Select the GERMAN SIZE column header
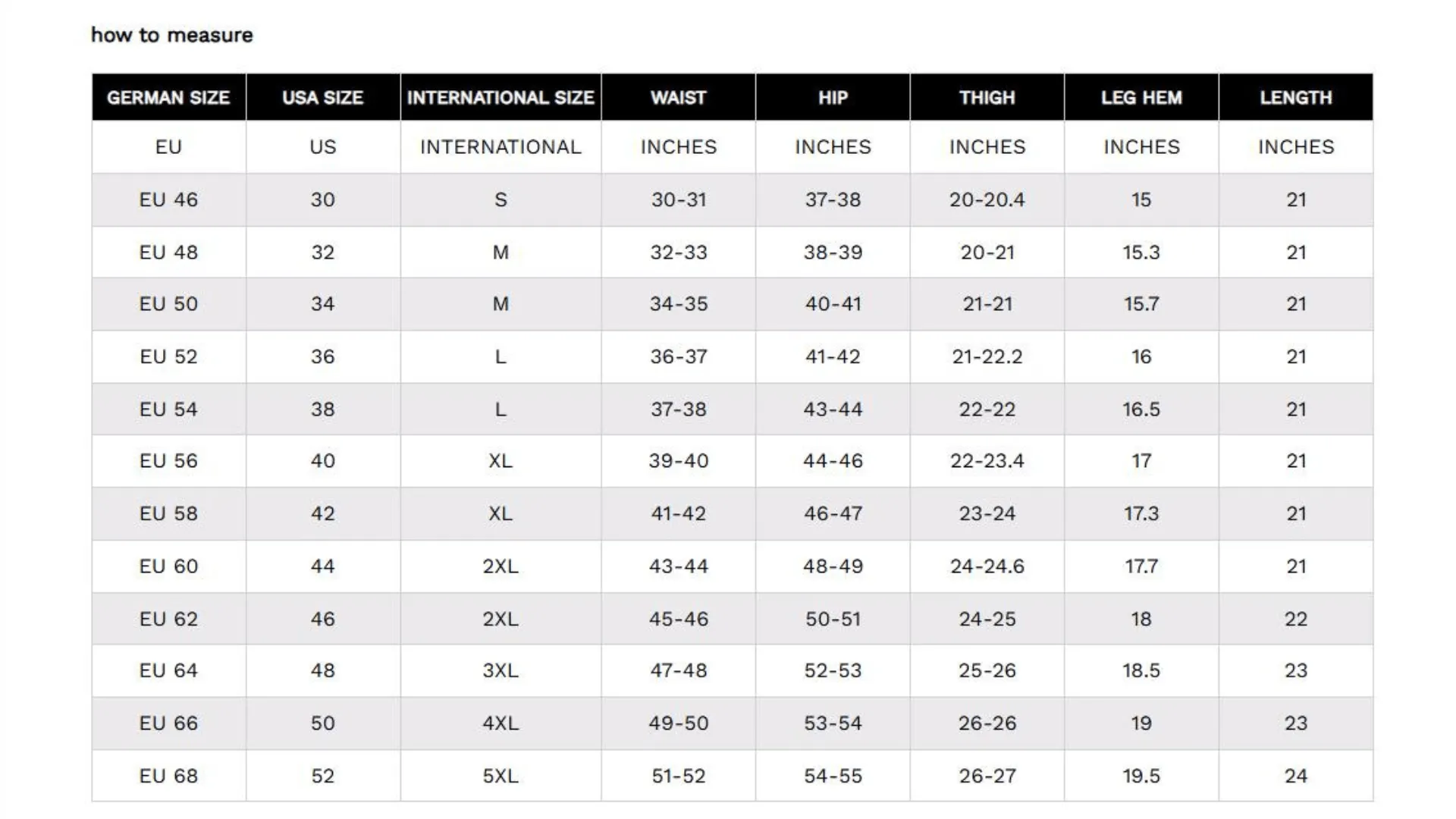 click(168, 97)
